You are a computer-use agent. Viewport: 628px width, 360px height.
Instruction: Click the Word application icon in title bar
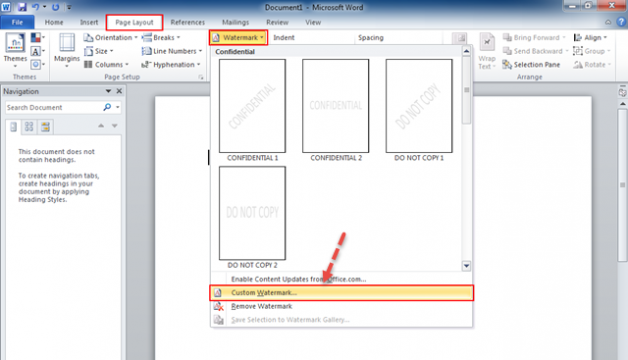point(6,7)
